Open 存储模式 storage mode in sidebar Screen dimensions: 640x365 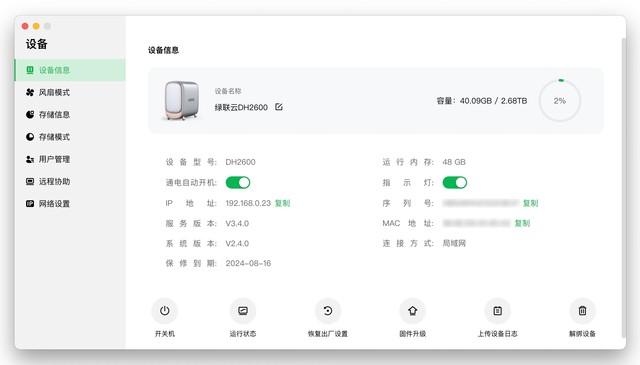tap(70, 137)
